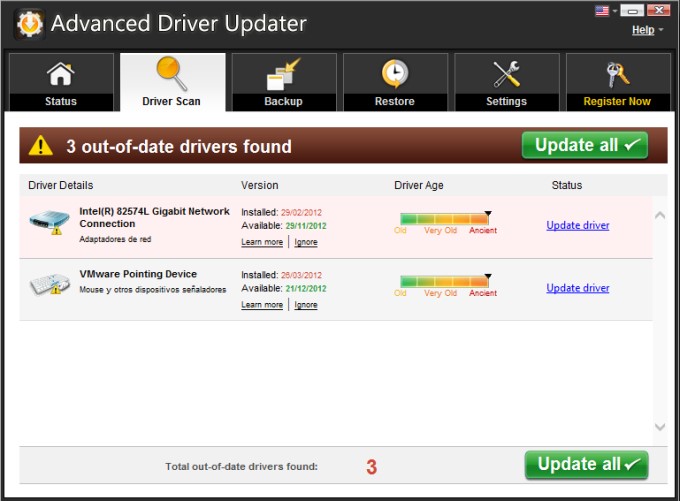680x501 pixels.
Task: Expand the dropdown arrow next to Help
Action: pos(661,30)
